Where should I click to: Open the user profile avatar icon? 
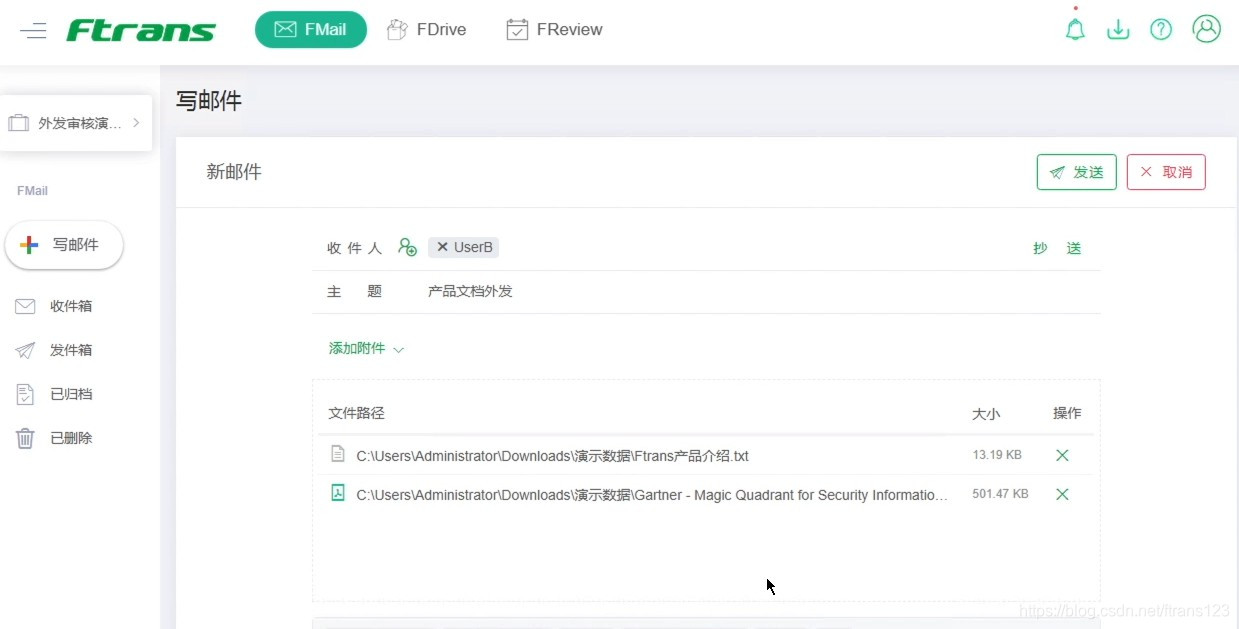(1207, 29)
